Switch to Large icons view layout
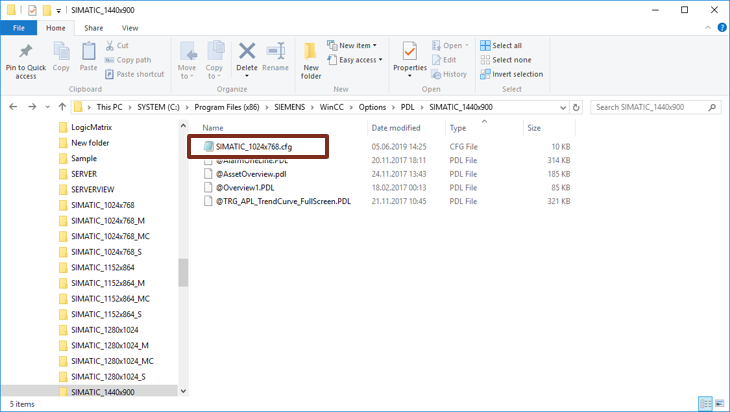The height and width of the screenshot is (412, 730). [720, 404]
